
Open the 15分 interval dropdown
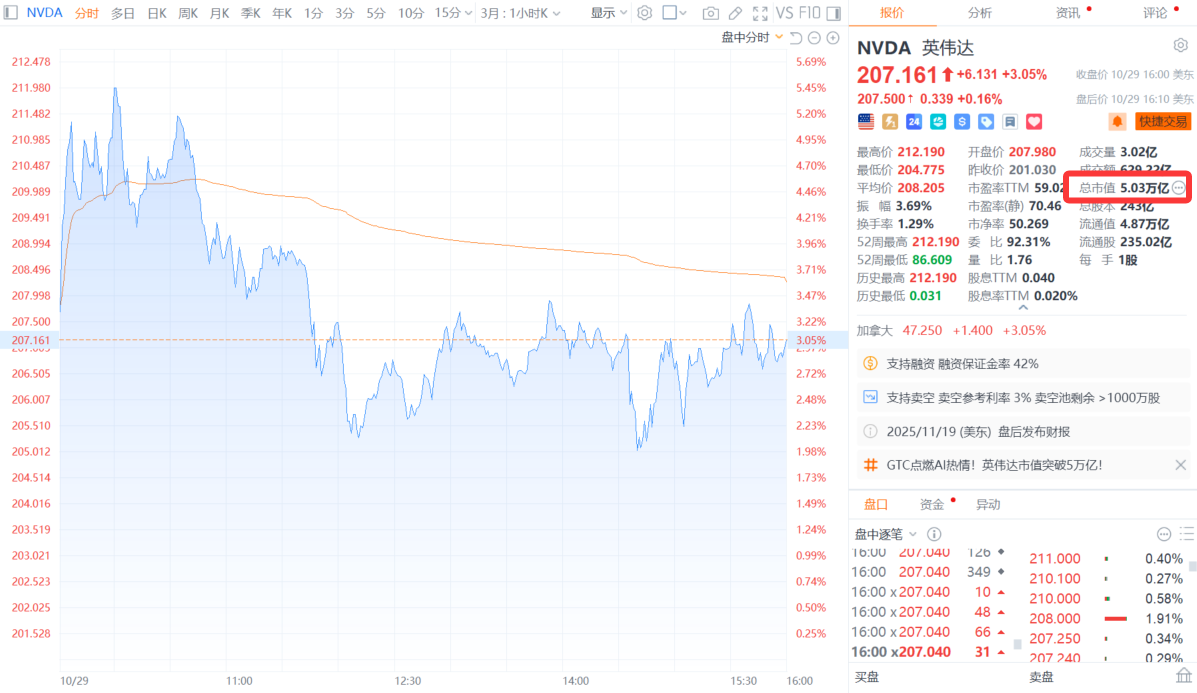pyautogui.click(x=453, y=13)
